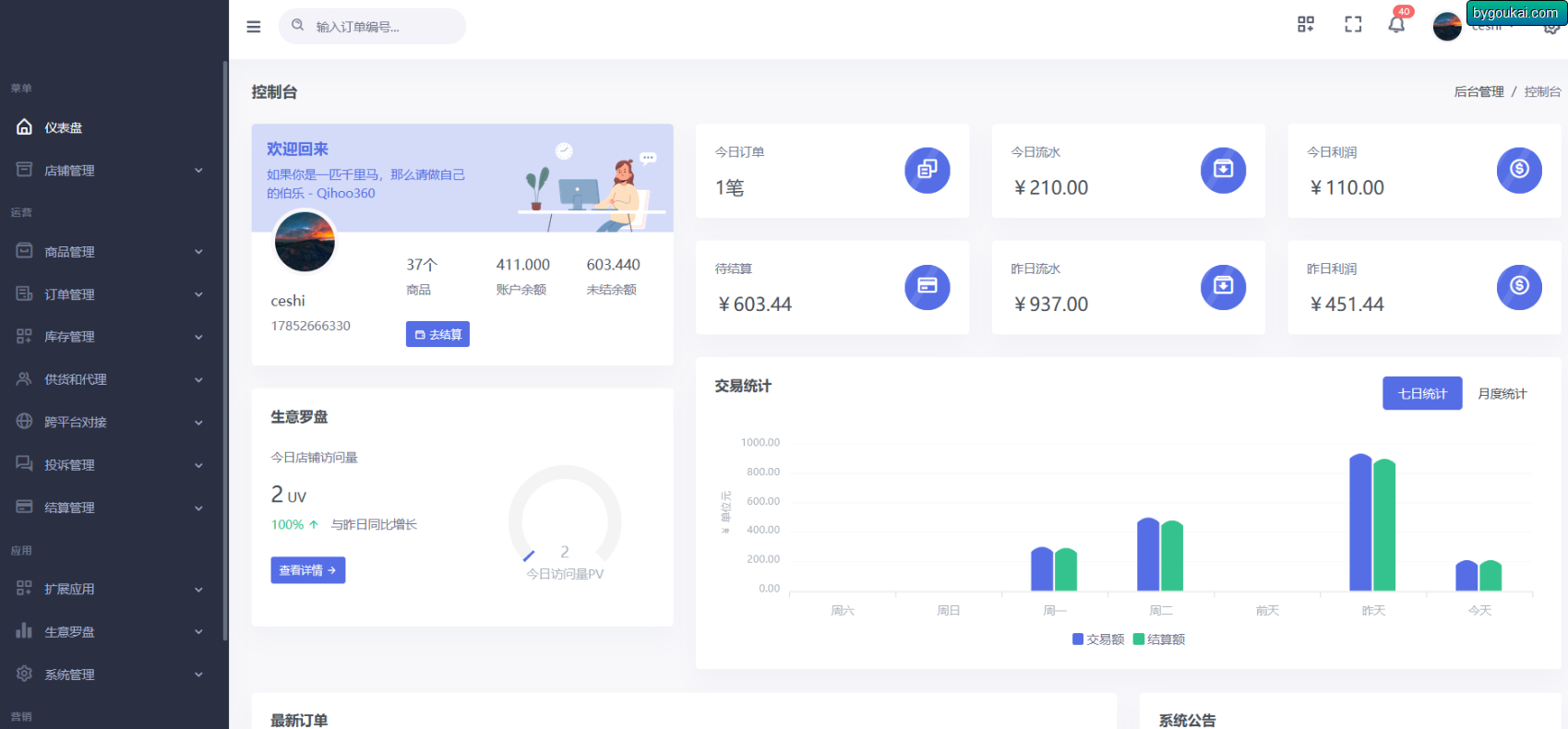1568x729 pixels.
Task: Toggle the hamburger sidebar menu icon
Action: pos(254,27)
